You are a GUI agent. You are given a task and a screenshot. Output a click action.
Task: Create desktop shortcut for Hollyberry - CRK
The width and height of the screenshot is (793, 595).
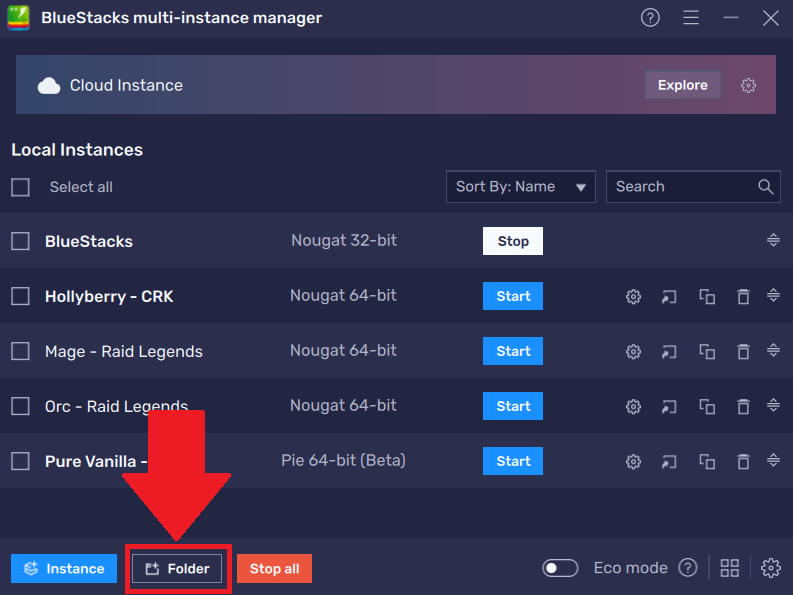click(x=669, y=296)
